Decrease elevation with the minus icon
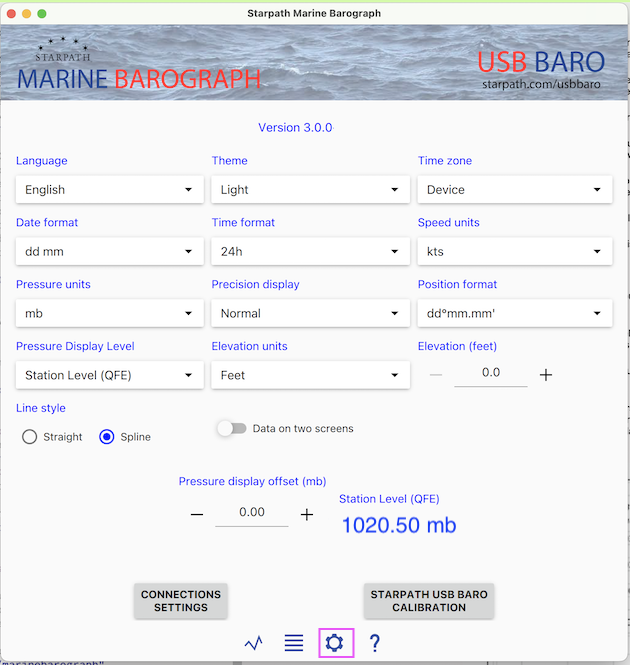 point(436,374)
